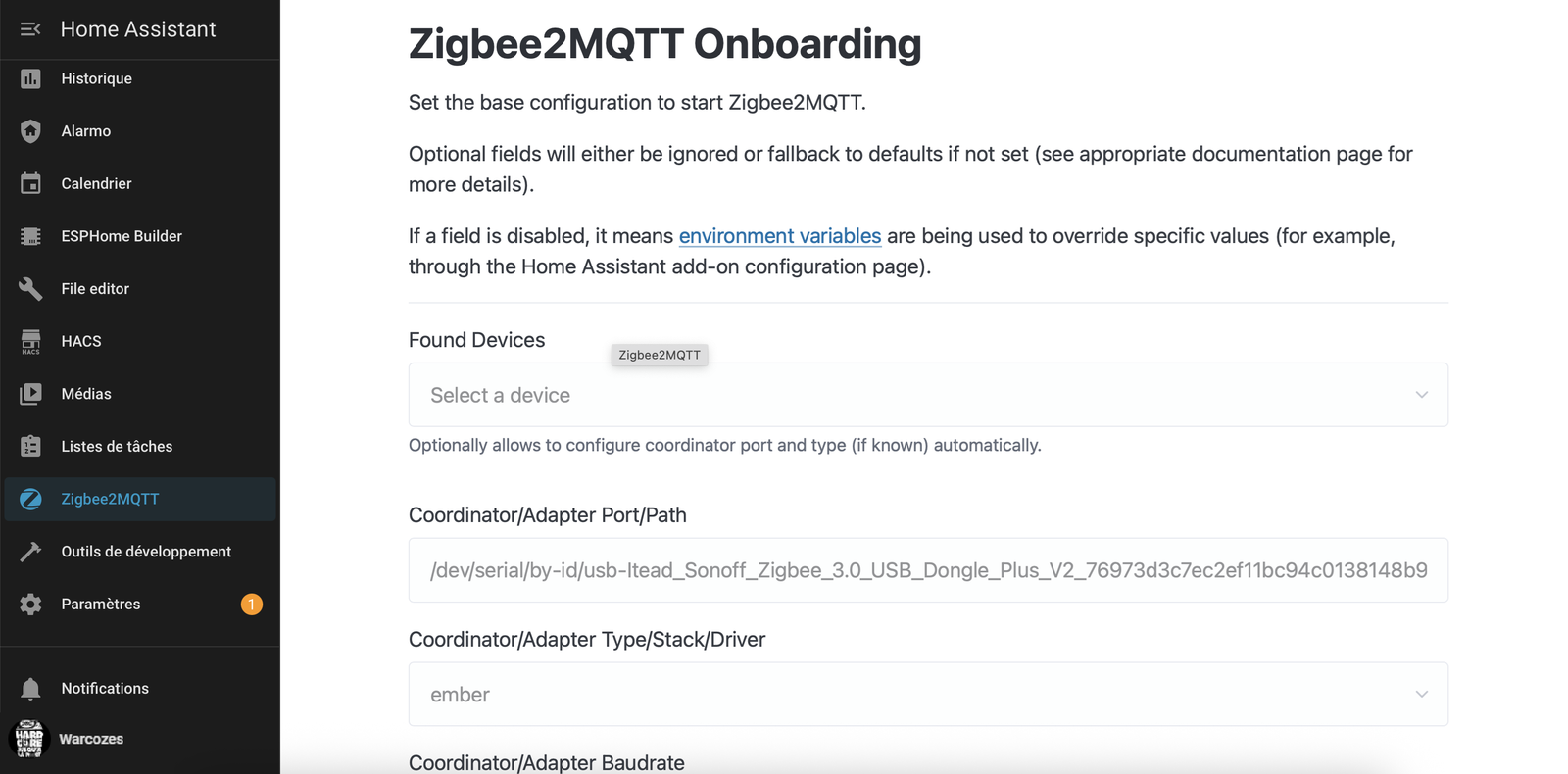The image size is (1568, 774).
Task: Open the Historique sidebar icon
Action: coord(30,78)
